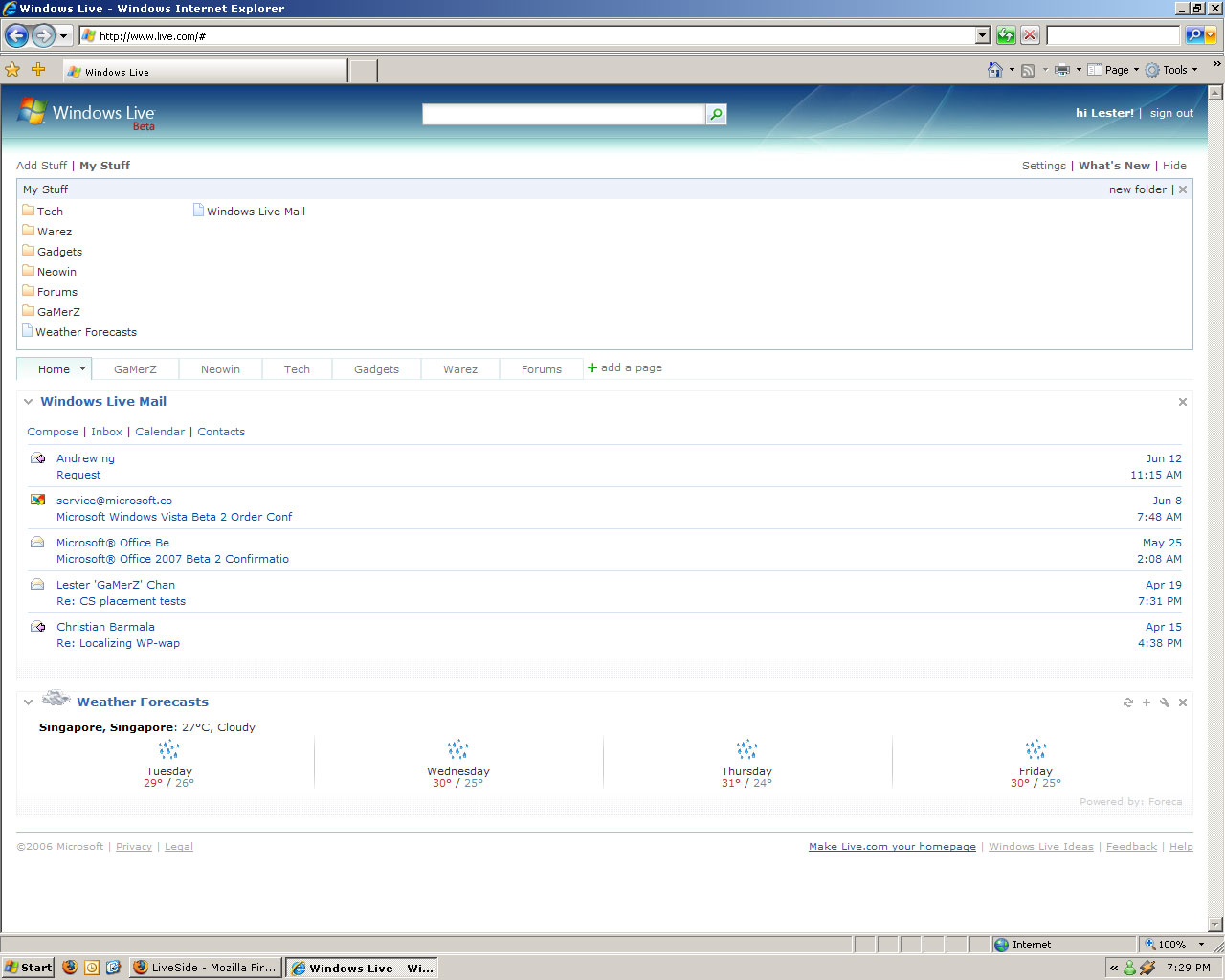Open the Tech folder

[43, 211]
